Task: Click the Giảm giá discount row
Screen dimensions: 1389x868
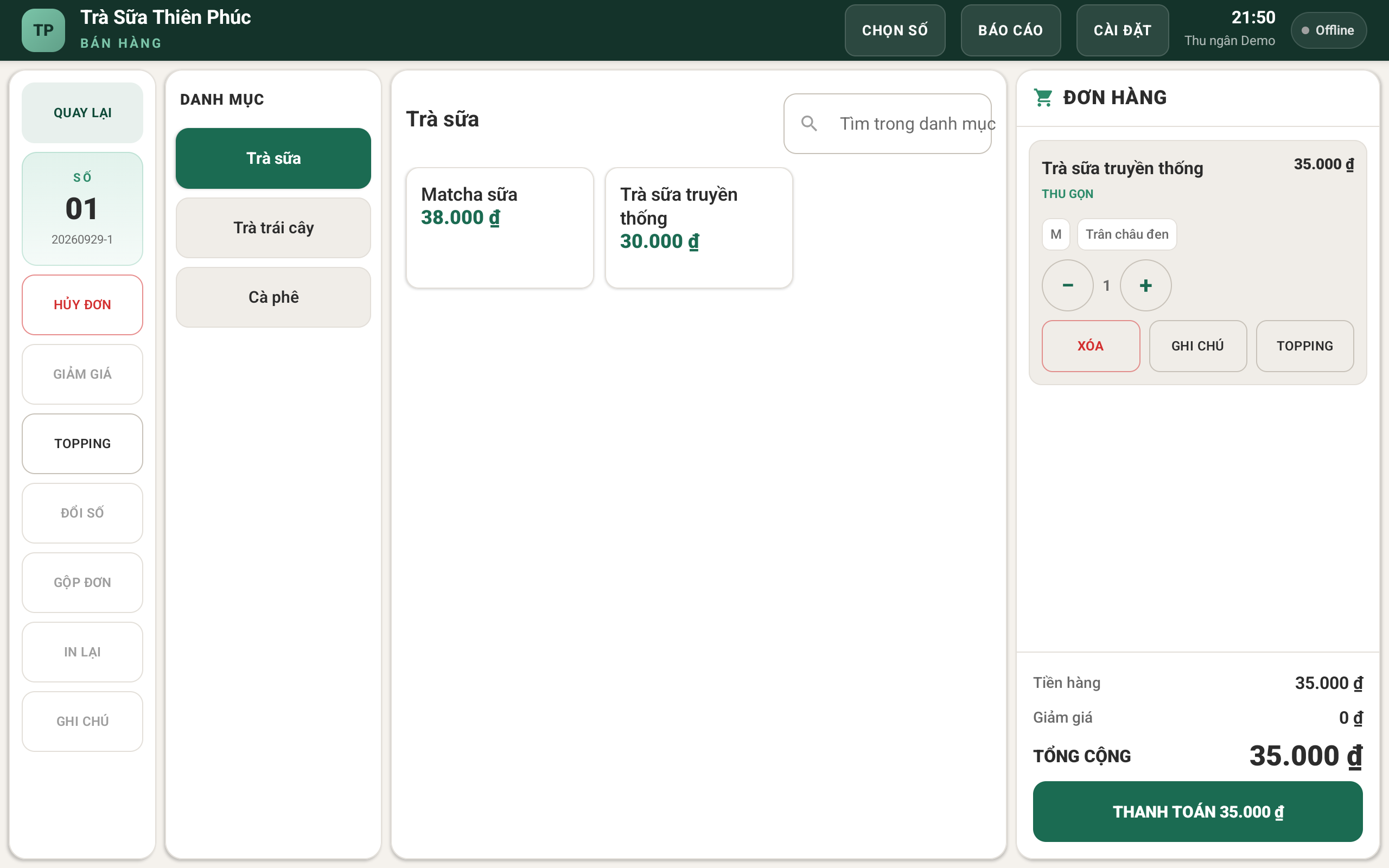Action: click(1198, 718)
